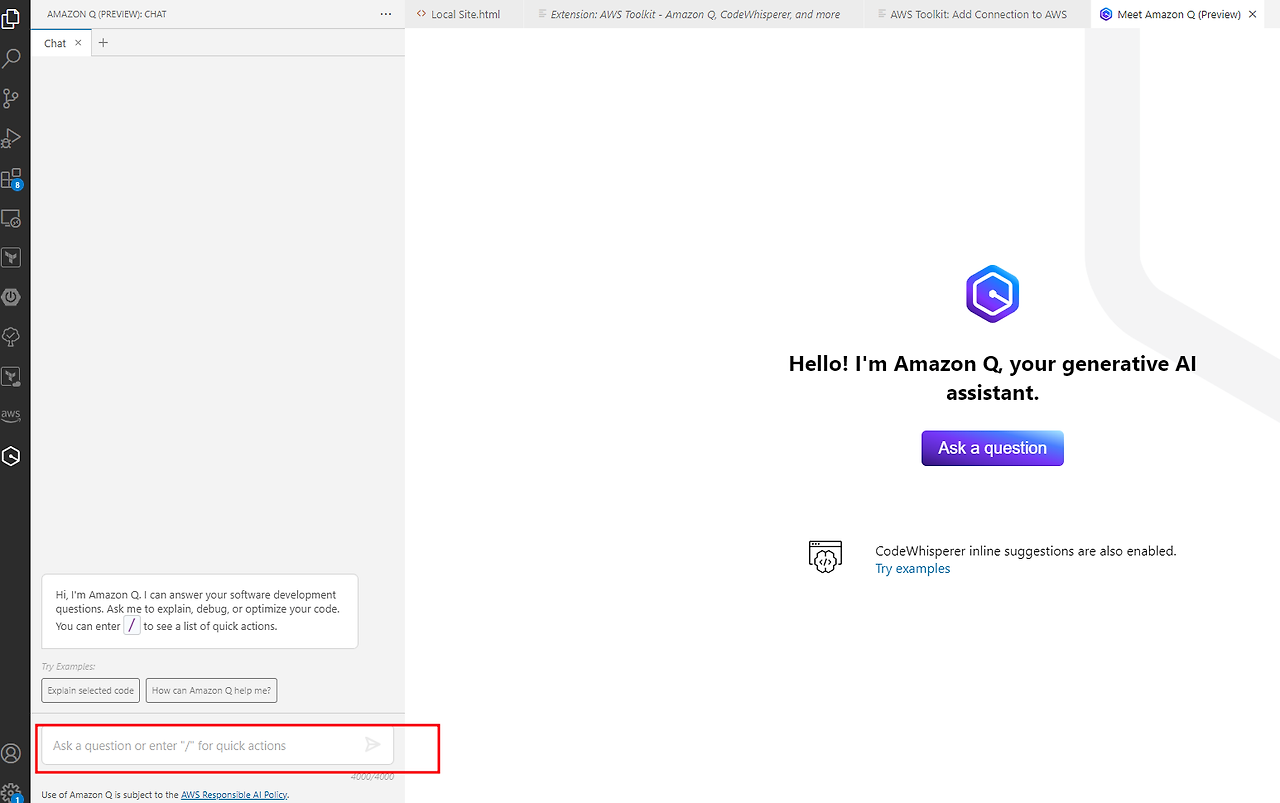1280x803 pixels.
Task: Click the Explain selected code example
Action: click(x=91, y=690)
